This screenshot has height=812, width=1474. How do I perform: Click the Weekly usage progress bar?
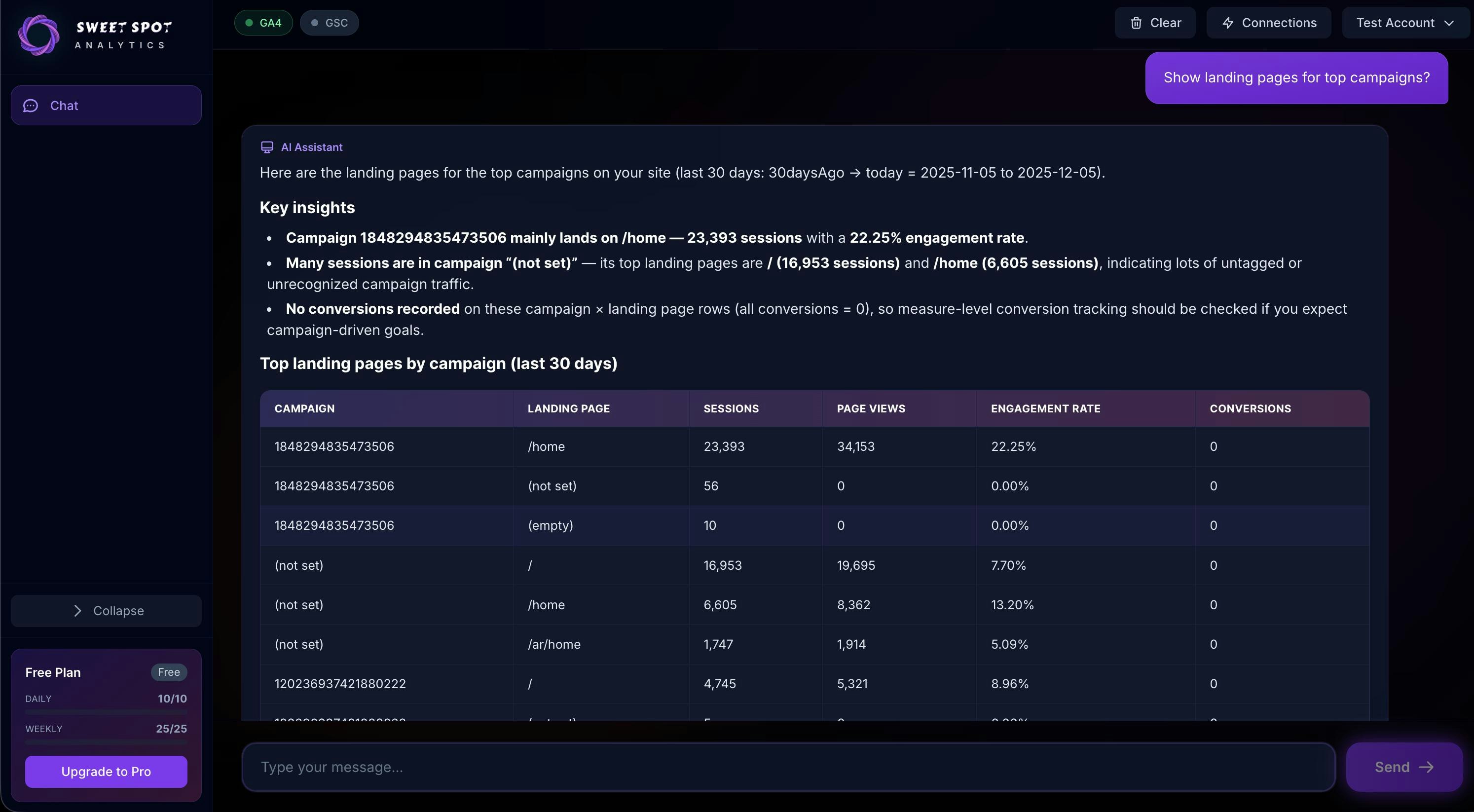(106, 742)
